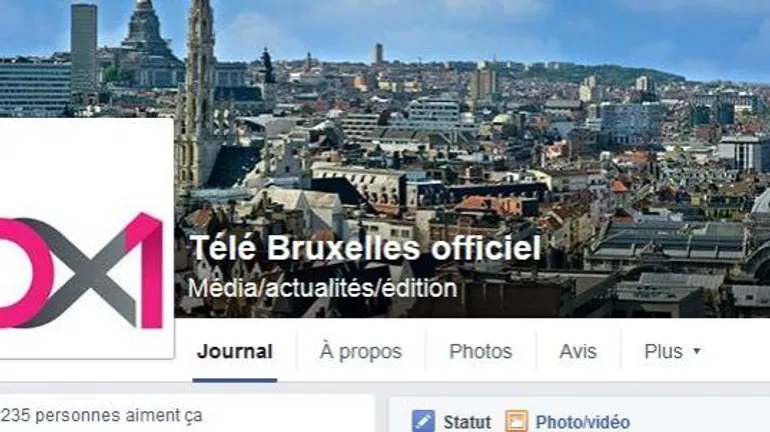Open the Média/actualités/édition category link
This screenshot has width=770, height=432.
(x=323, y=288)
